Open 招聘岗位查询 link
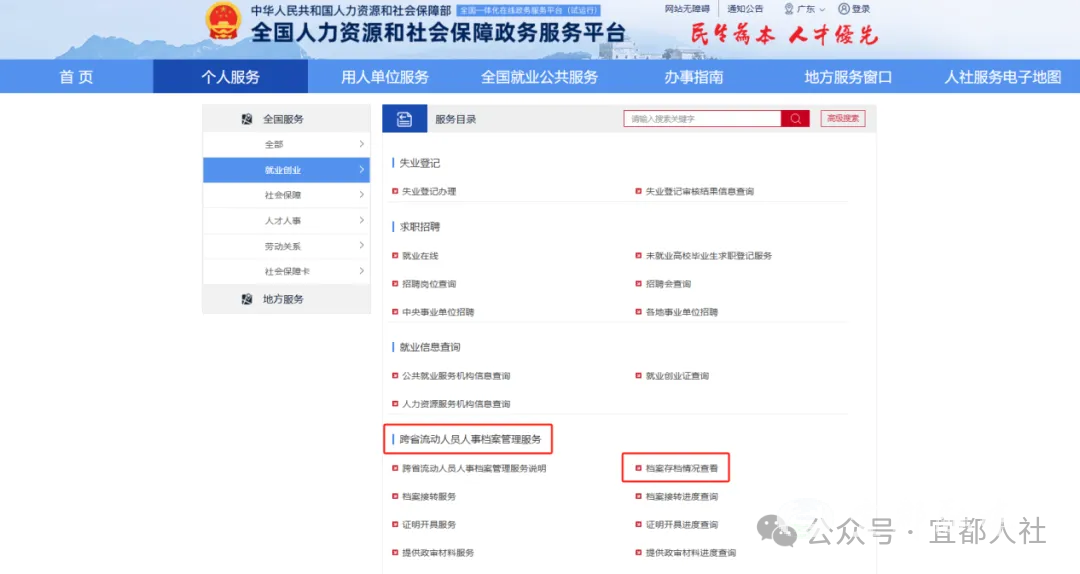 tap(429, 284)
